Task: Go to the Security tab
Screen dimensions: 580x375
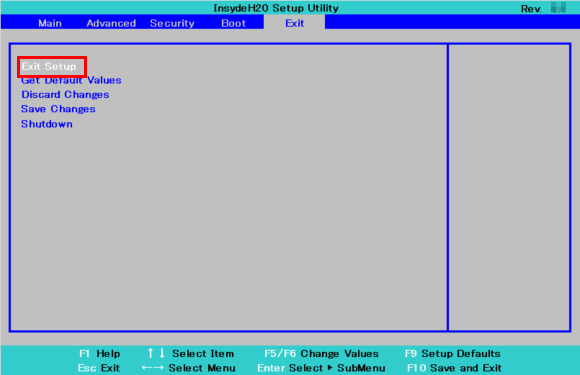Action: tap(172, 23)
